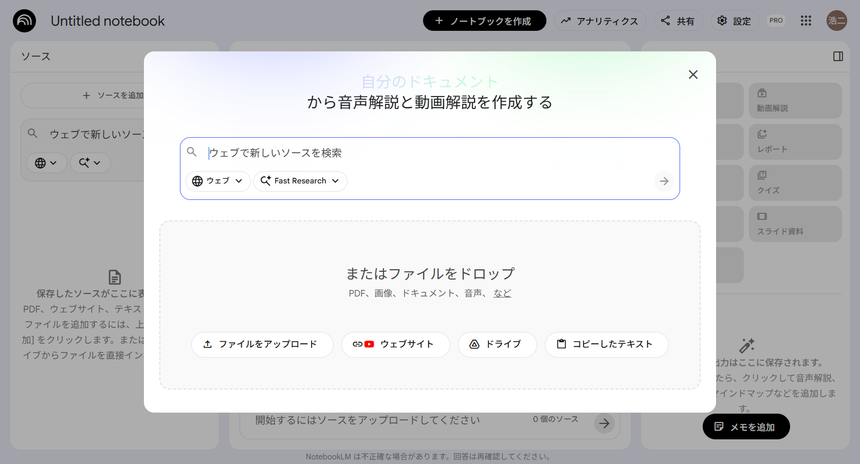Click the など link for file types
Viewport: 860px width, 464px height.
point(502,293)
